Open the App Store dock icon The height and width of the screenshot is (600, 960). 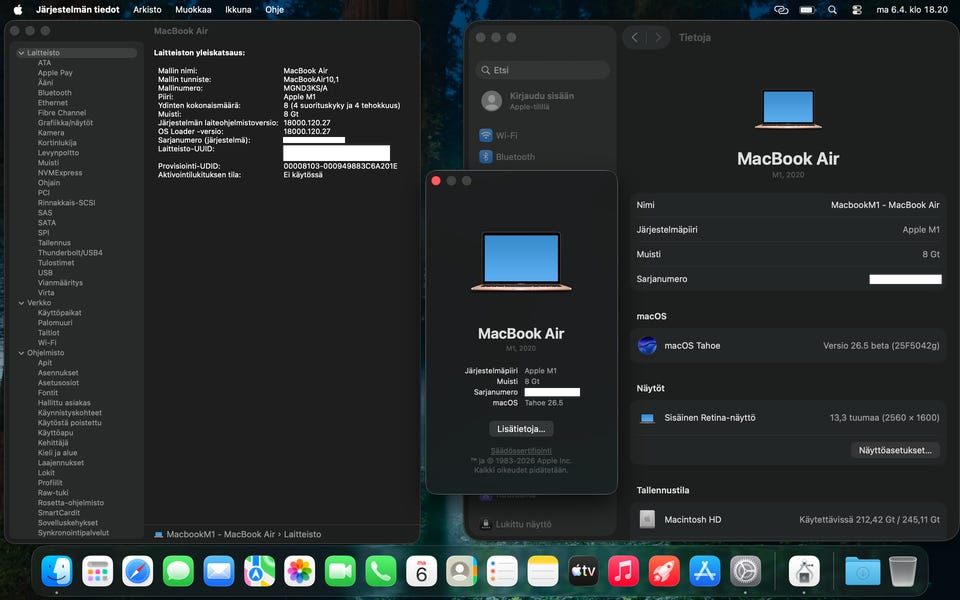tap(705, 571)
